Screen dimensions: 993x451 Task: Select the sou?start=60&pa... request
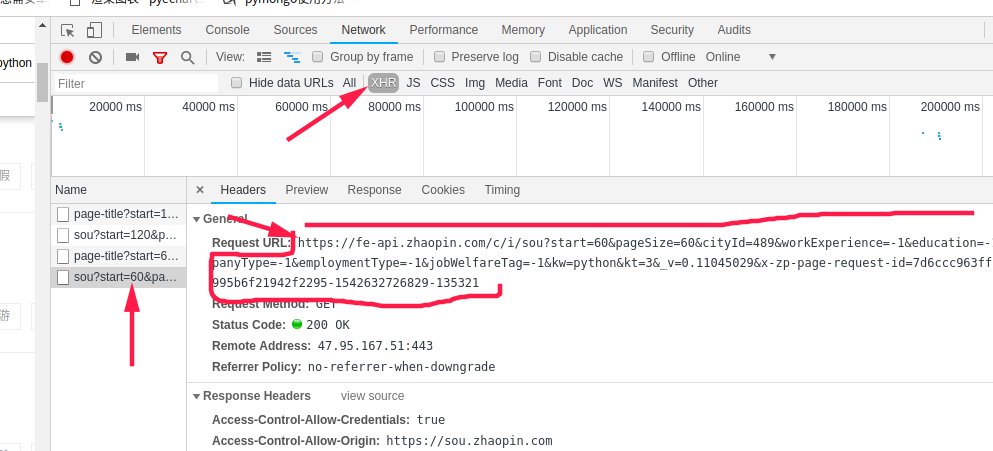(x=119, y=277)
